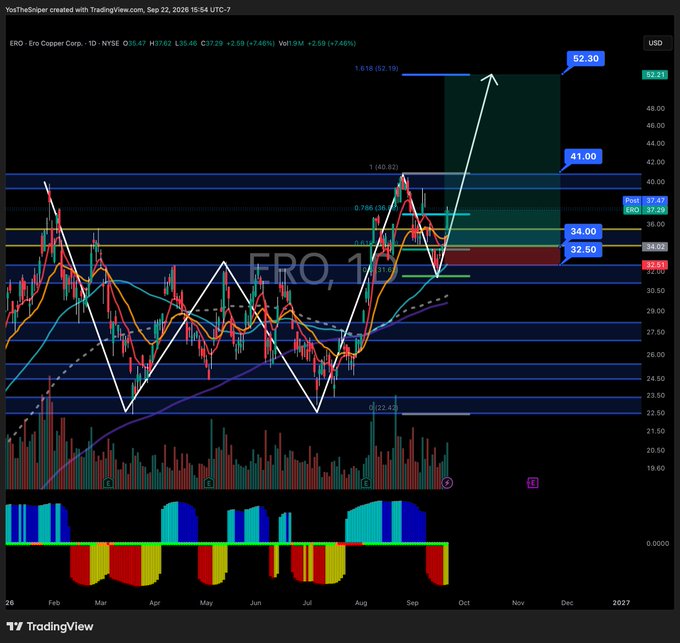The width and height of the screenshot is (680, 643).
Task: Click the O35.47 open value in legend
Action: pos(134,43)
